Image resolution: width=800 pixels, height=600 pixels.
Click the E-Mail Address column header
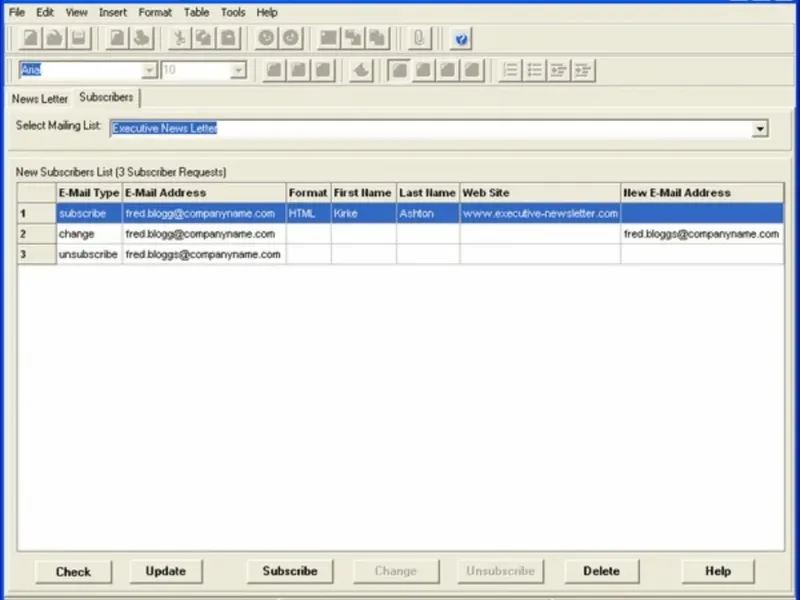pyautogui.click(x=204, y=193)
